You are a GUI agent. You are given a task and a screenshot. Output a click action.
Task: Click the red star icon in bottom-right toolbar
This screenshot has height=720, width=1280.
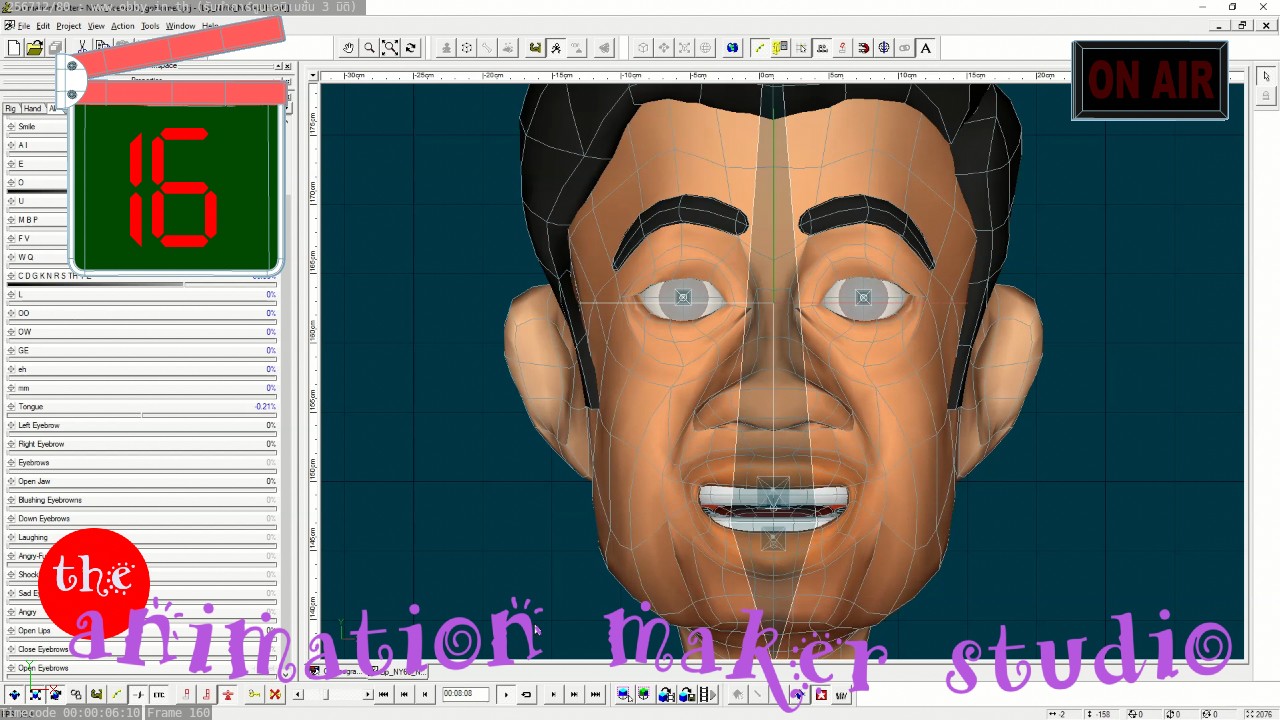822,694
